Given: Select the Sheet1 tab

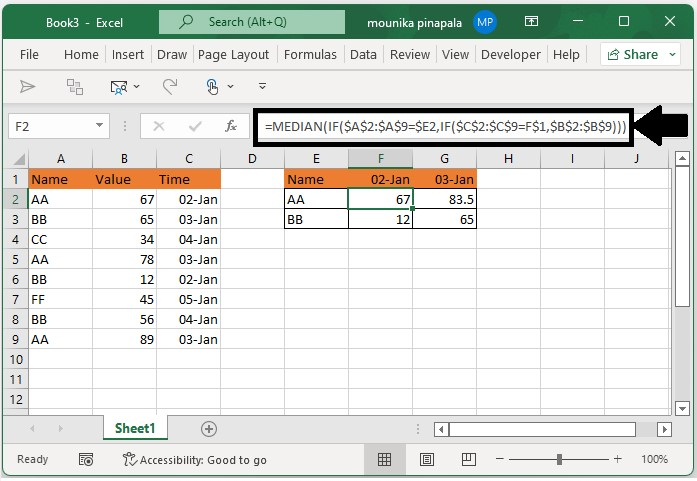Looking at the screenshot, I should (135, 429).
